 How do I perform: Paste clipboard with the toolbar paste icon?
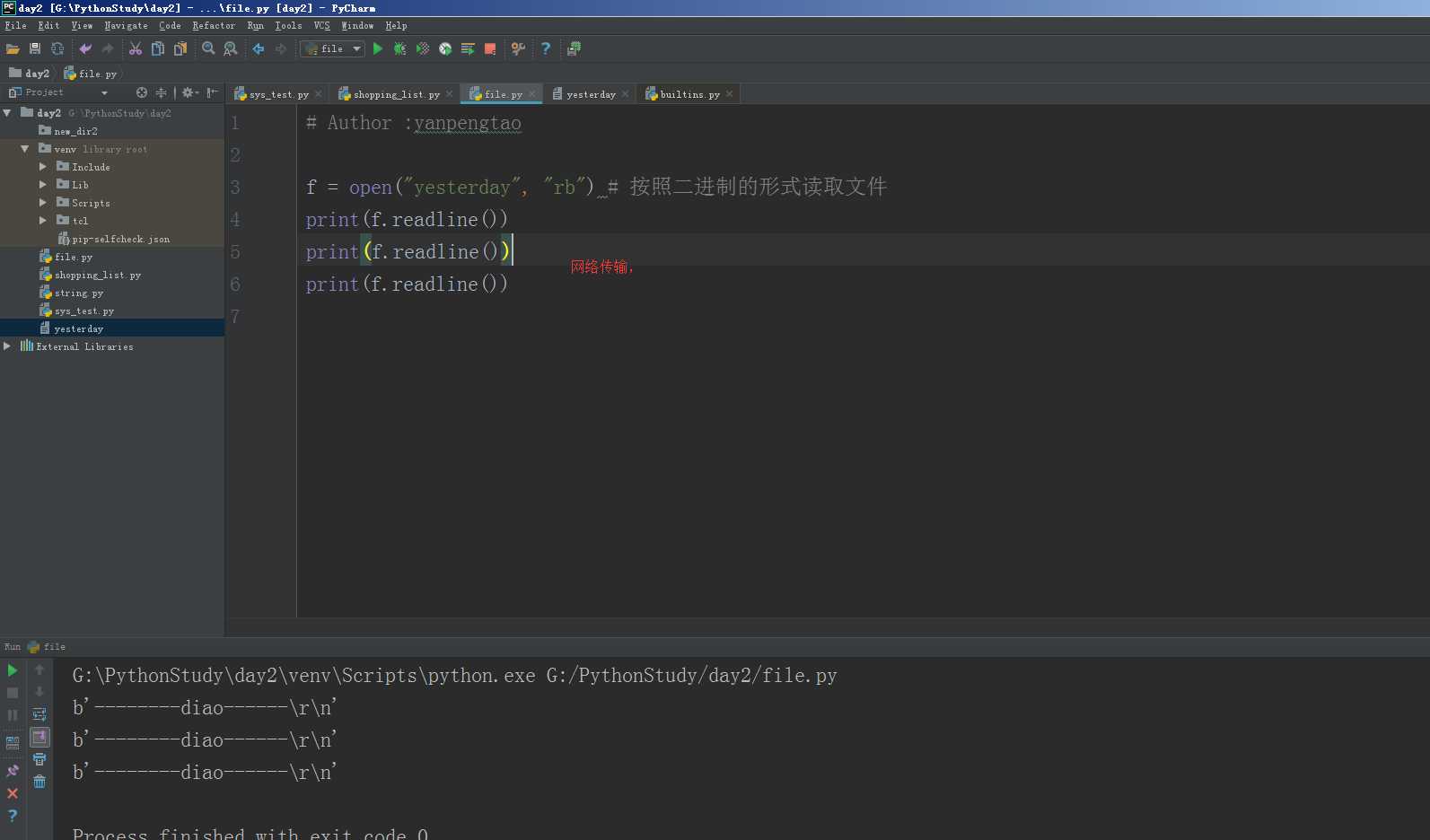click(180, 48)
